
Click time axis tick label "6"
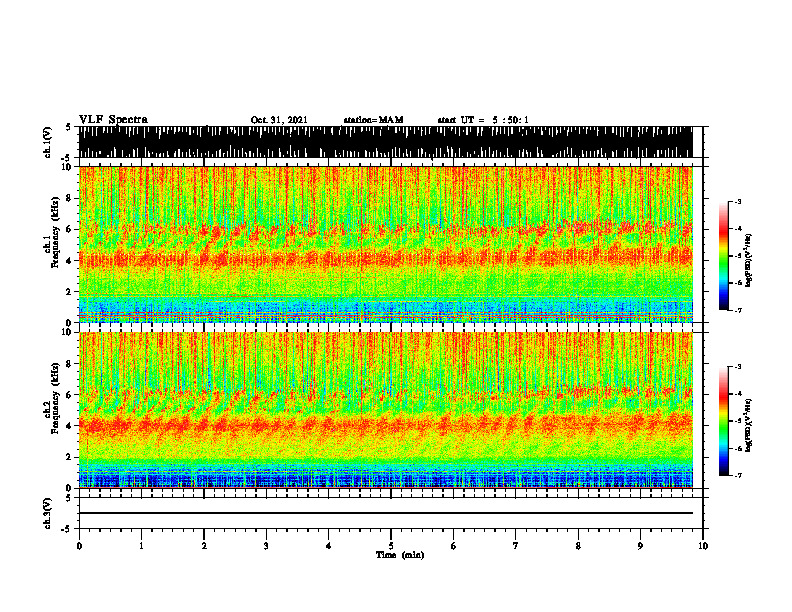point(454,546)
